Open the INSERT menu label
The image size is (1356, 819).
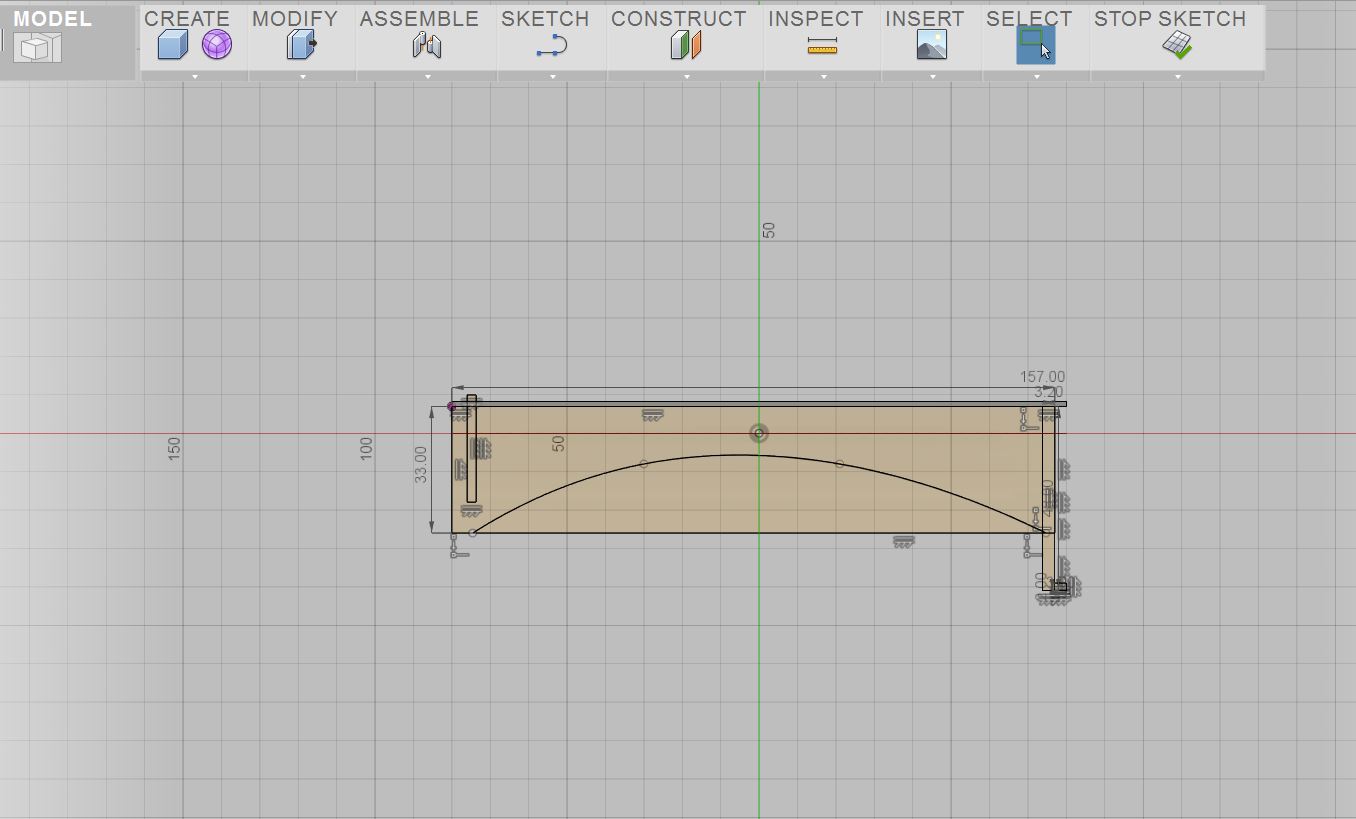click(925, 18)
